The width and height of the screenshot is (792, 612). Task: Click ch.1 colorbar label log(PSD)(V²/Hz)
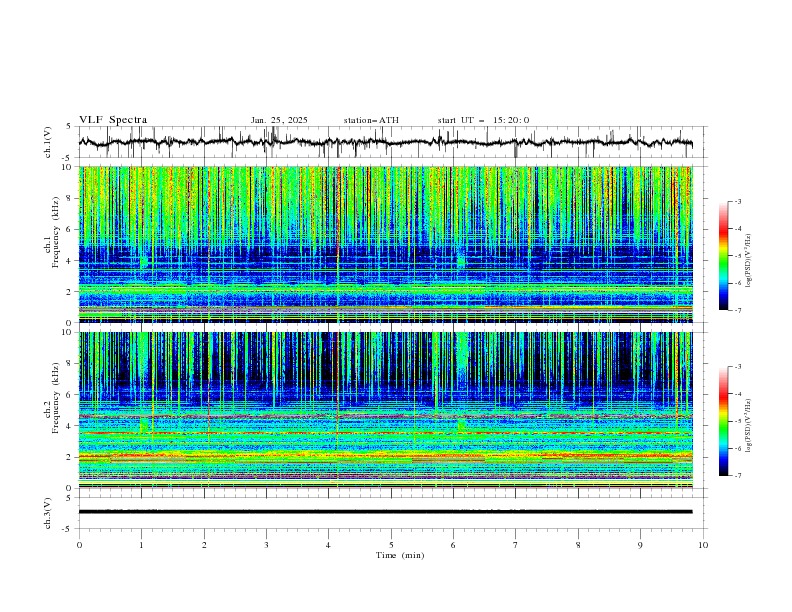click(x=748, y=261)
